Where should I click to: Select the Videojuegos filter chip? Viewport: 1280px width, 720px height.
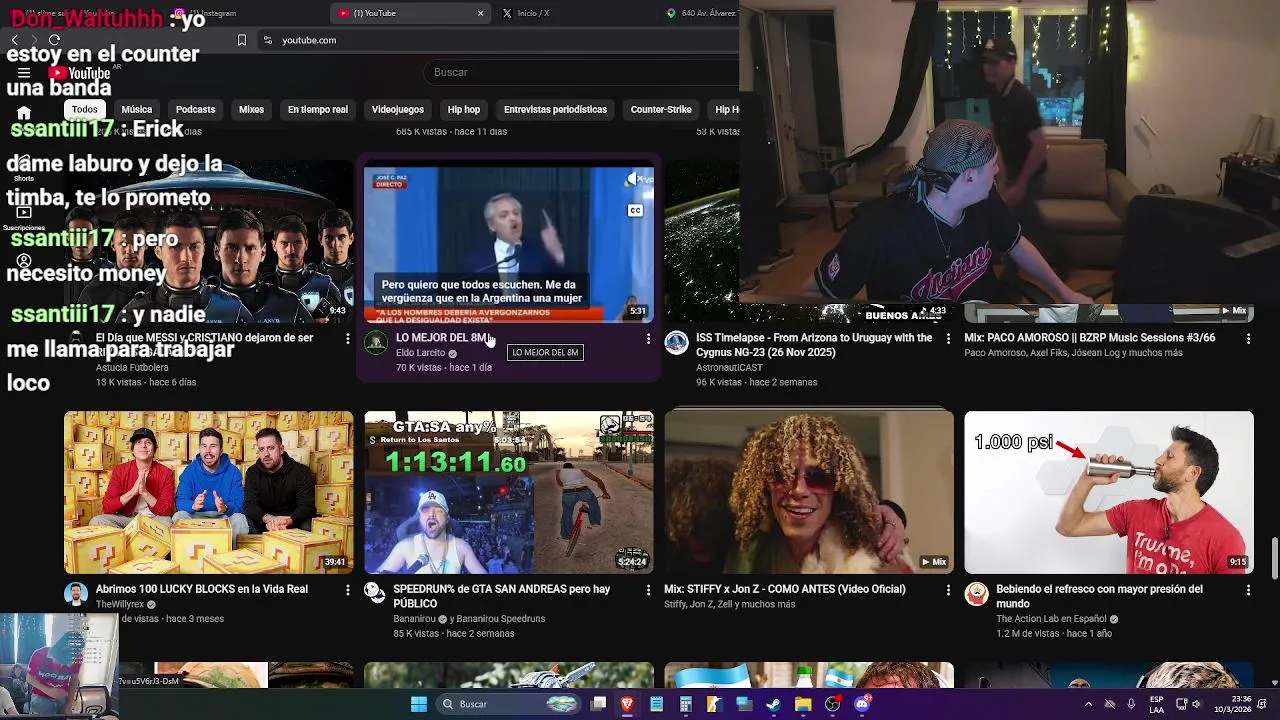coord(398,109)
